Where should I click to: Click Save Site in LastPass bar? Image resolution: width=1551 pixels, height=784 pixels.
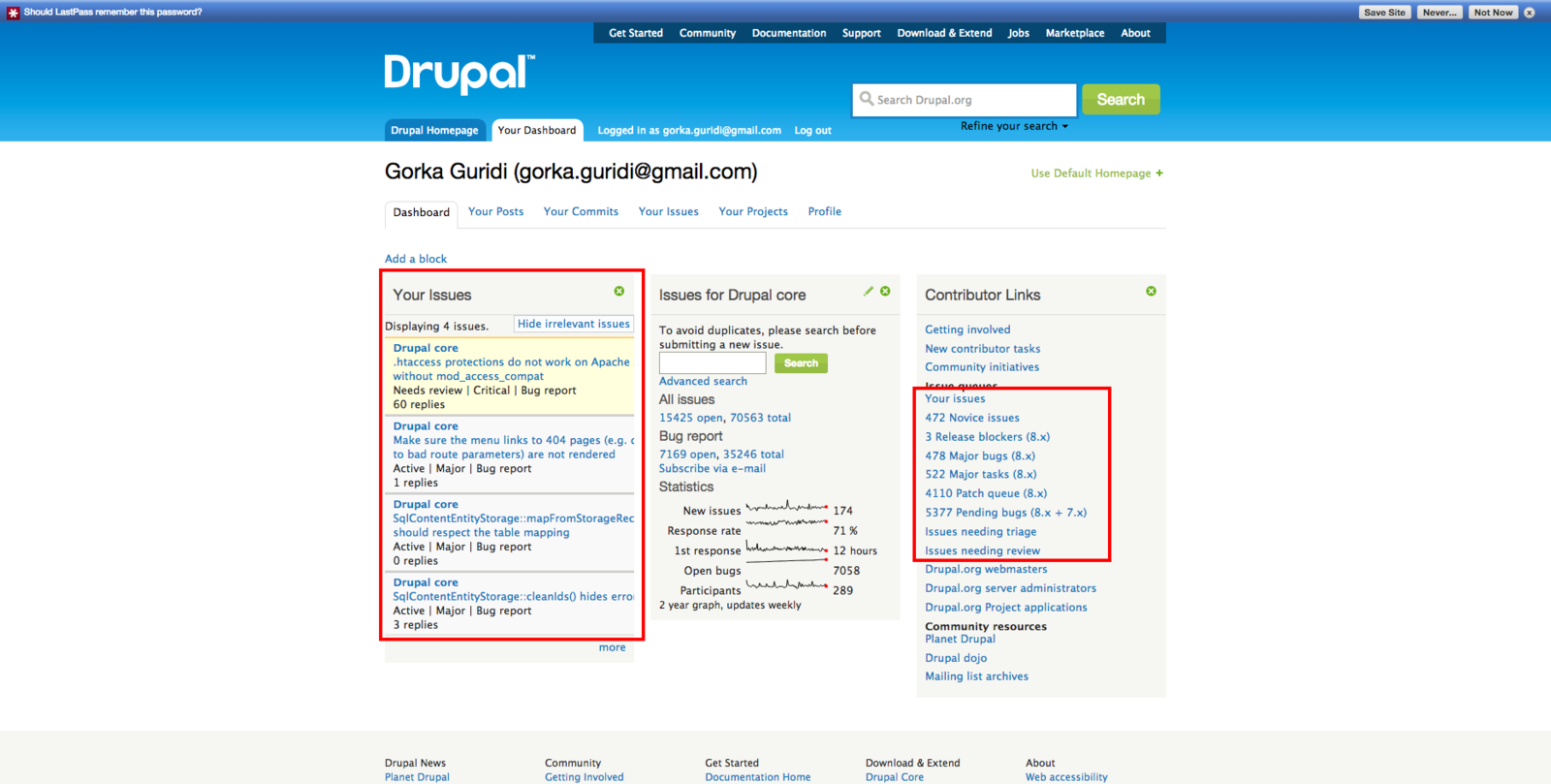[x=1384, y=13]
